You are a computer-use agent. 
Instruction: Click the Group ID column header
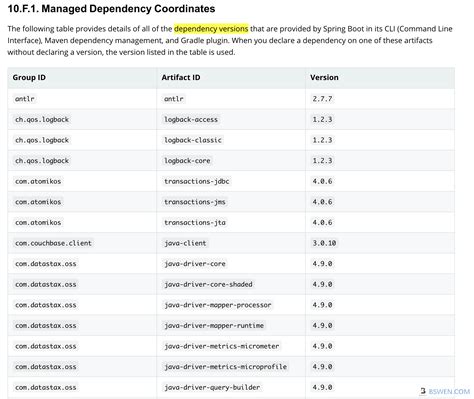(29, 77)
